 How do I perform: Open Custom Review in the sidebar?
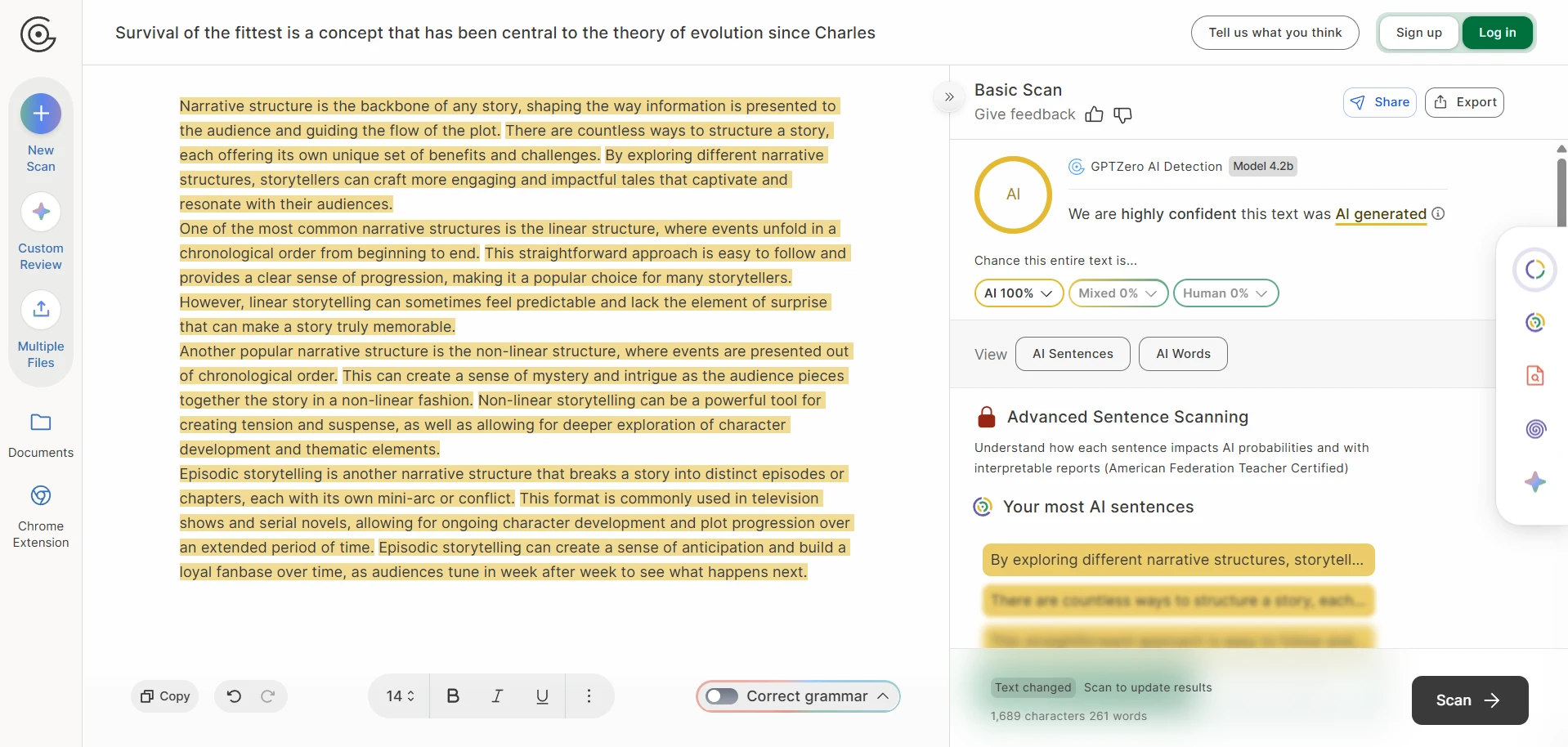tap(41, 232)
